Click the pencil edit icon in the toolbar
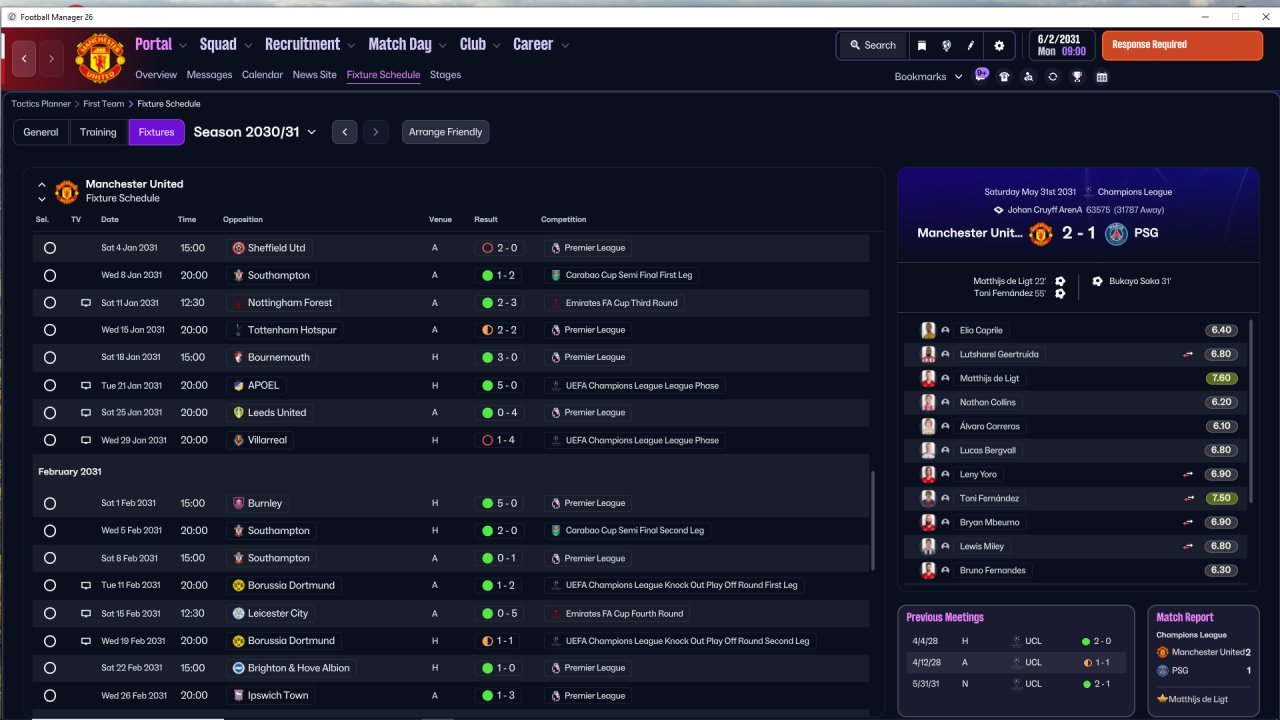 pos(971,45)
